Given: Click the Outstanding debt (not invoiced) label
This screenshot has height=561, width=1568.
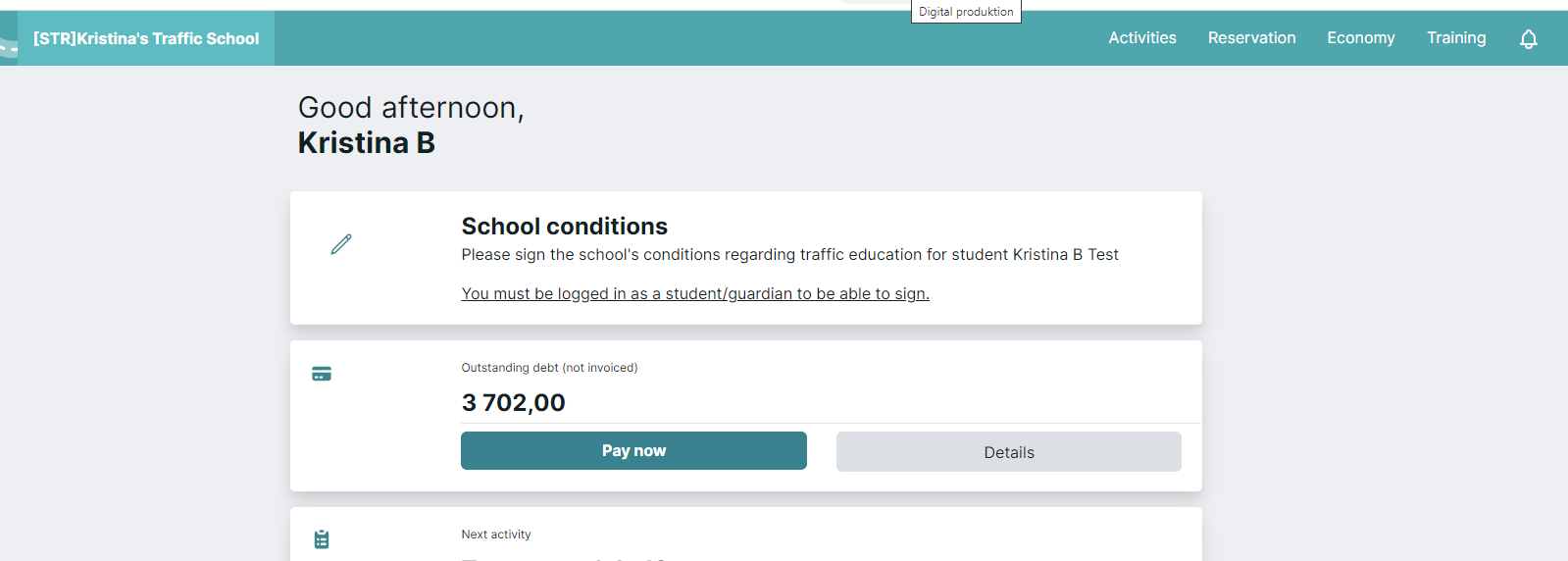Looking at the screenshot, I should [549, 368].
